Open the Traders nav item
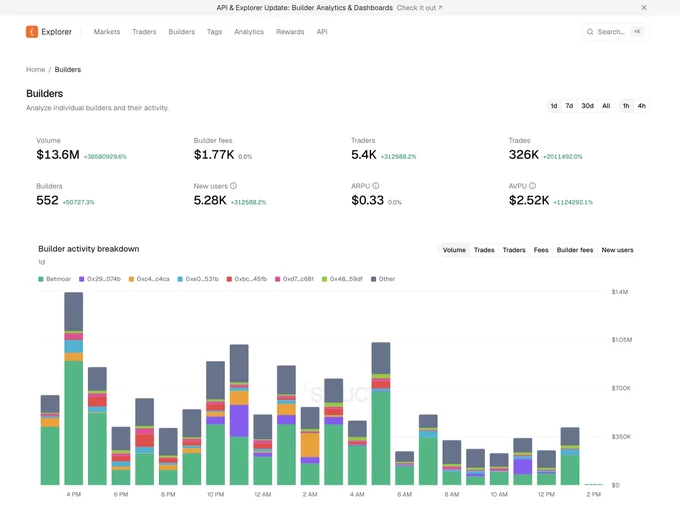Image resolution: width=680 pixels, height=512 pixels. pos(144,32)
